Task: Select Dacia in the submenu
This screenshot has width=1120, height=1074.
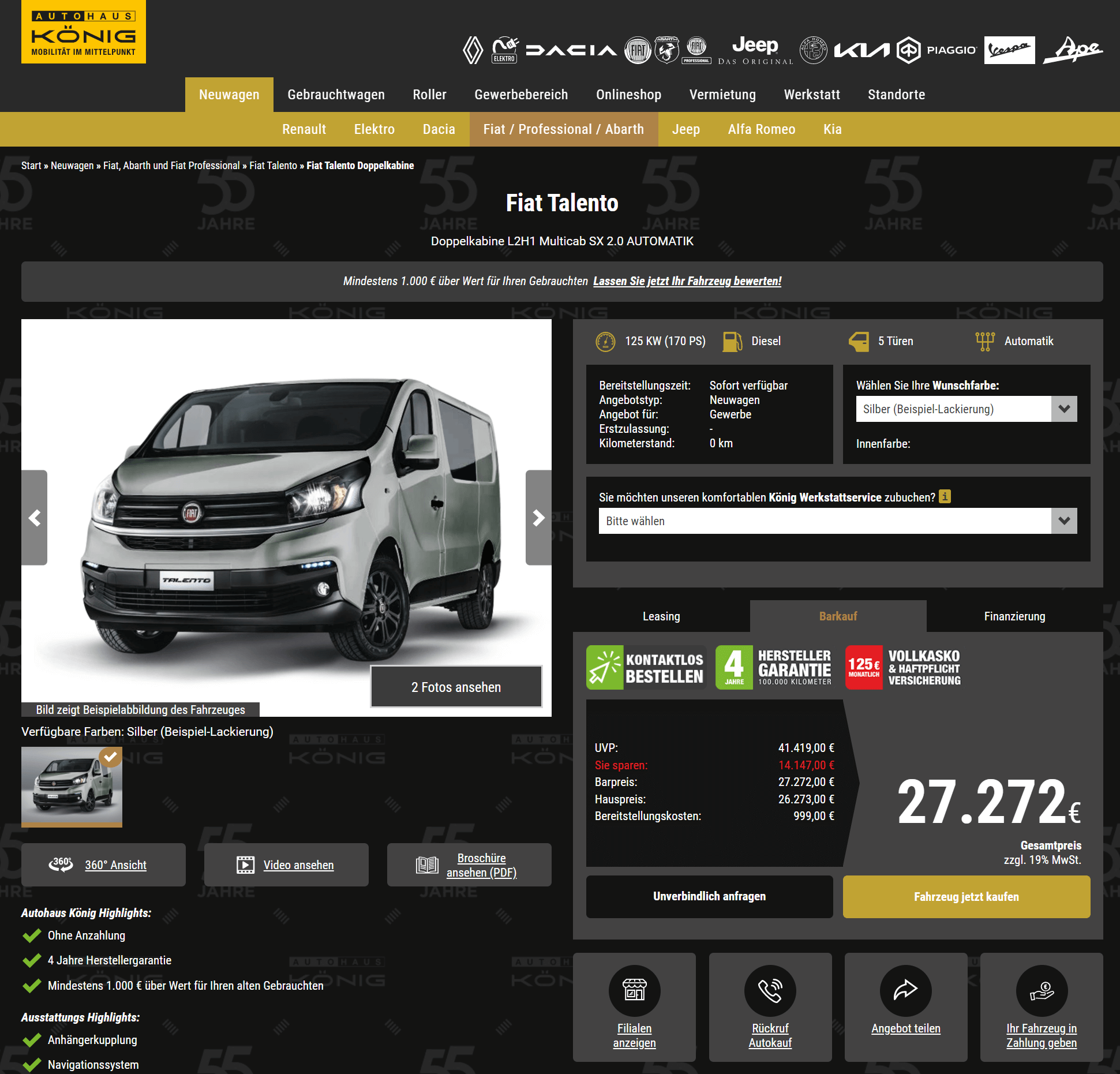Action: (x=439, y=129)
